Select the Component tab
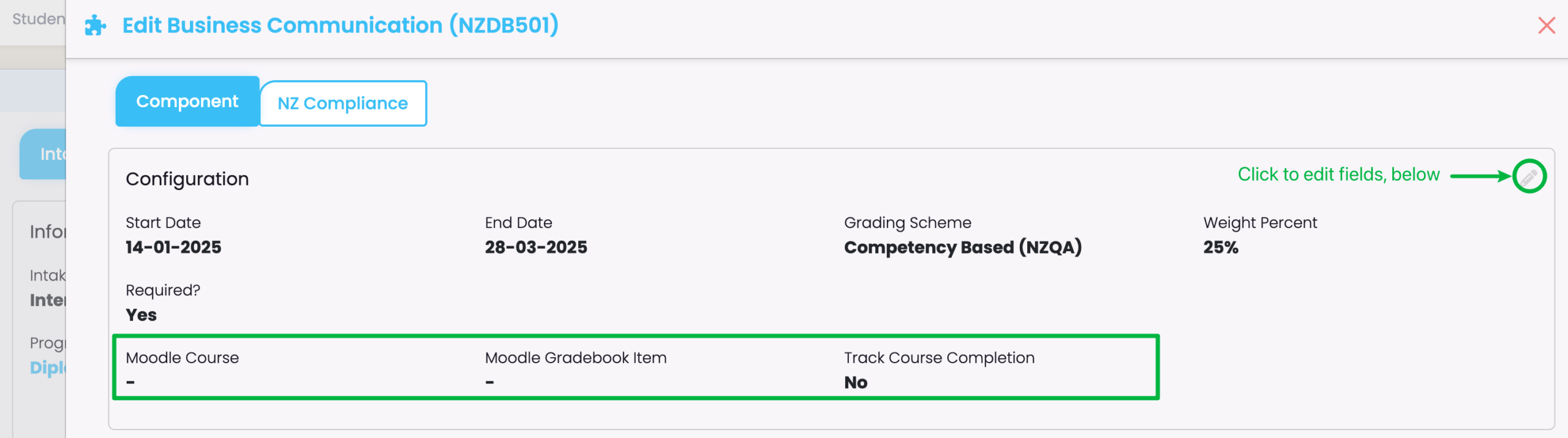1568x438 pixels. (187, 102)
